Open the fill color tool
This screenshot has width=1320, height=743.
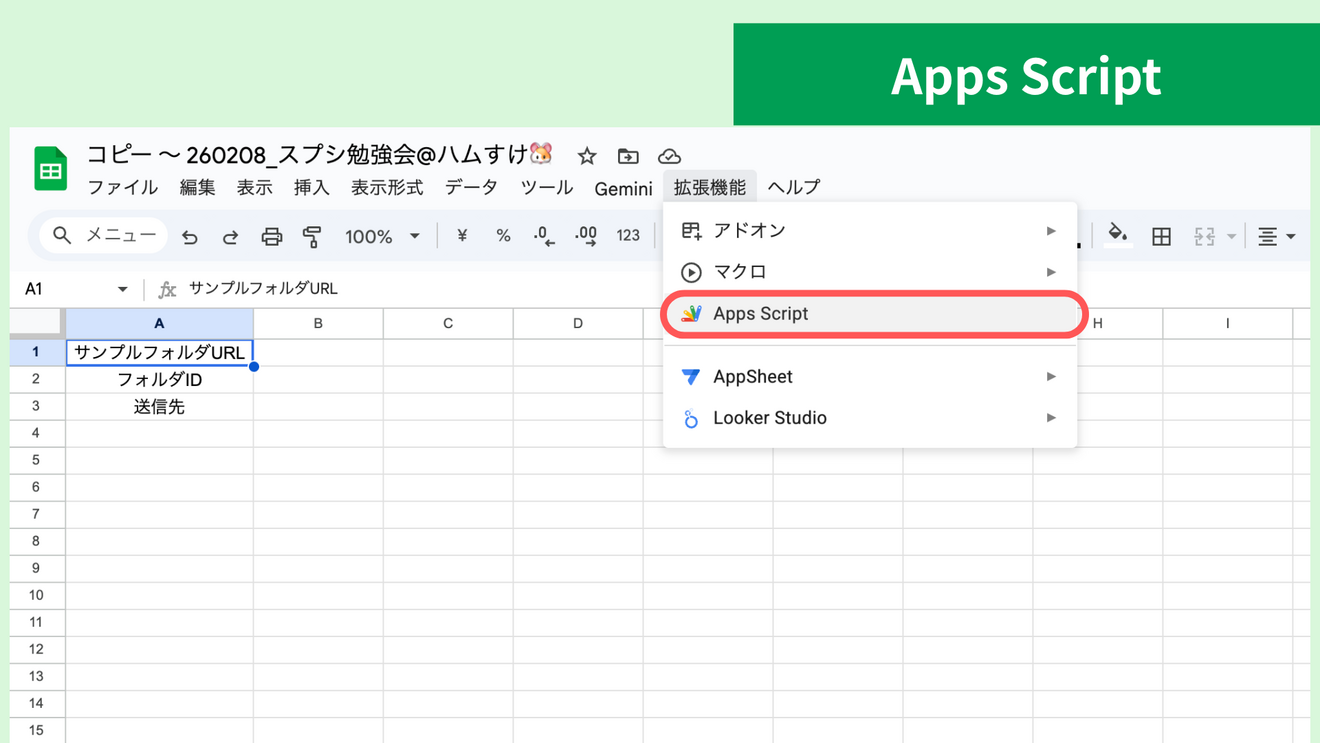click(x=1118, y=235)
